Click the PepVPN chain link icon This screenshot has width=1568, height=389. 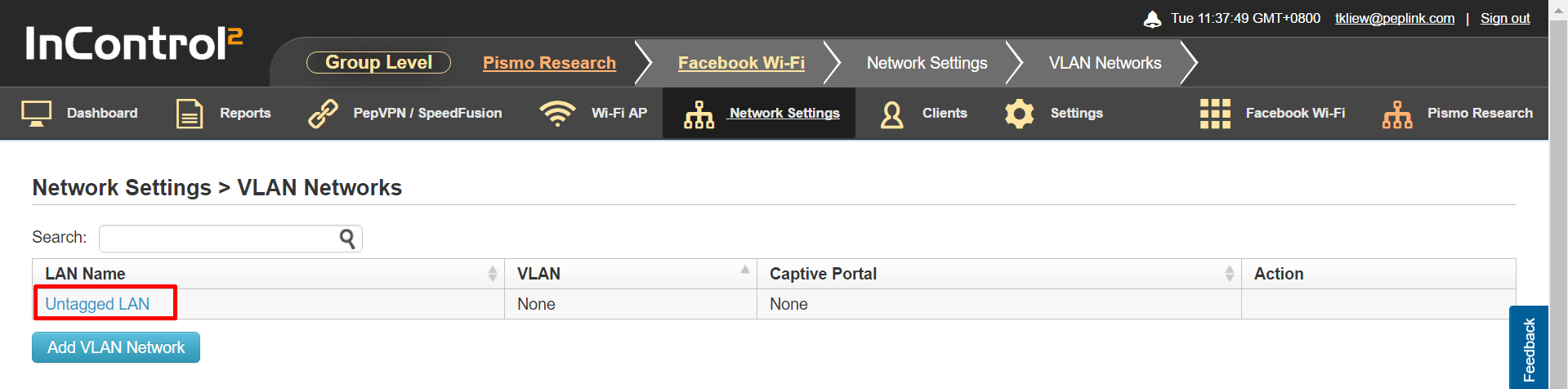323,114
